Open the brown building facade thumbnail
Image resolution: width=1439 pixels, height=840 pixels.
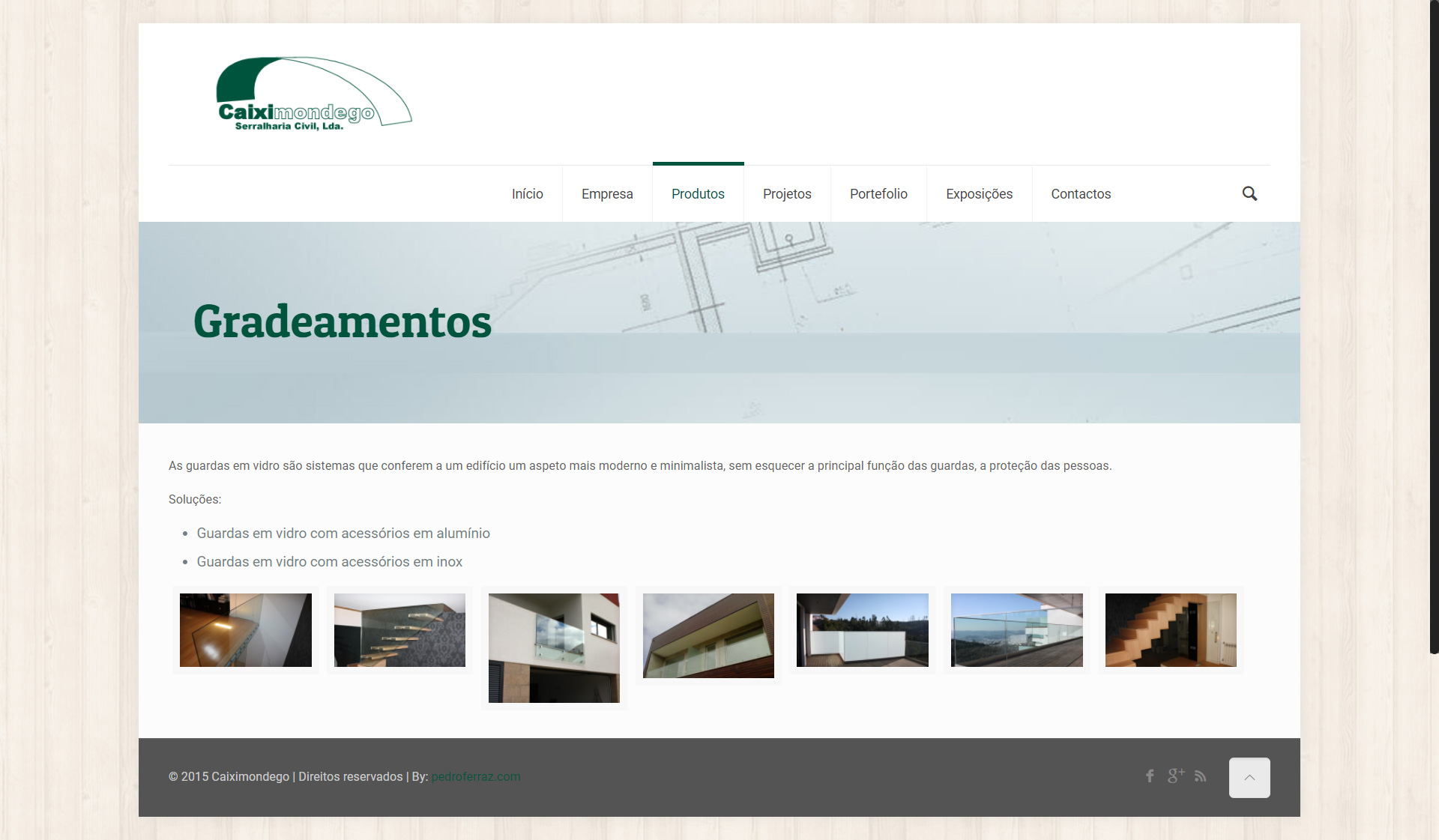(708, 635)
